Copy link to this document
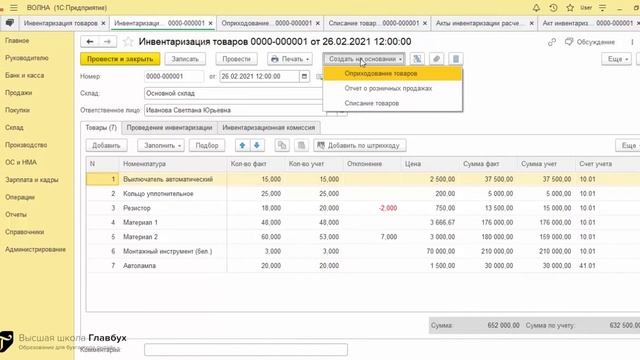 click(x=552, y=42)
